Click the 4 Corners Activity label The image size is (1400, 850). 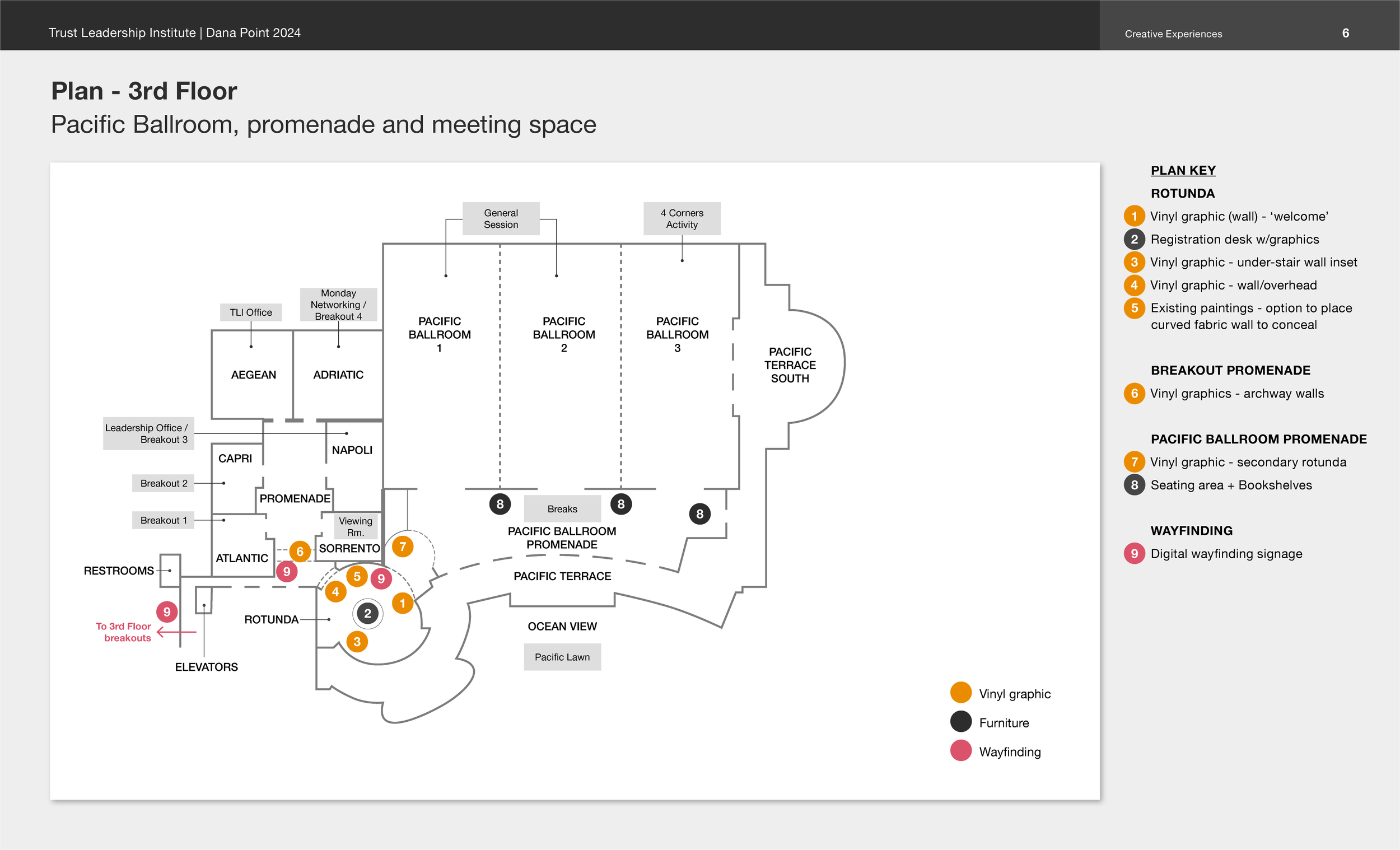point(682,219)
